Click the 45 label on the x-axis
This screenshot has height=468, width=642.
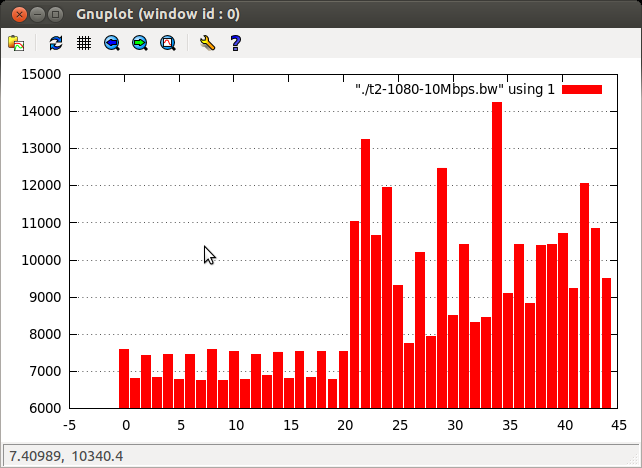[x=619, y=424]
